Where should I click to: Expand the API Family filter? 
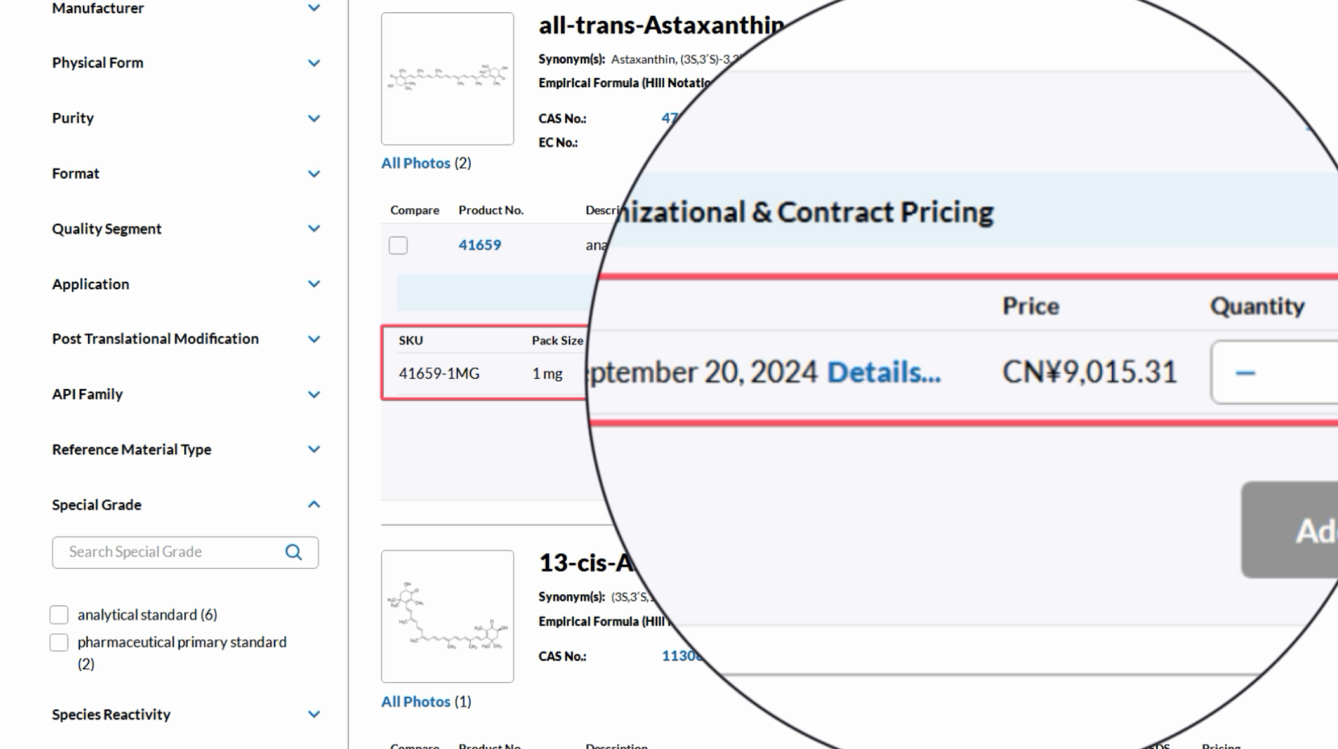(314, 394)
